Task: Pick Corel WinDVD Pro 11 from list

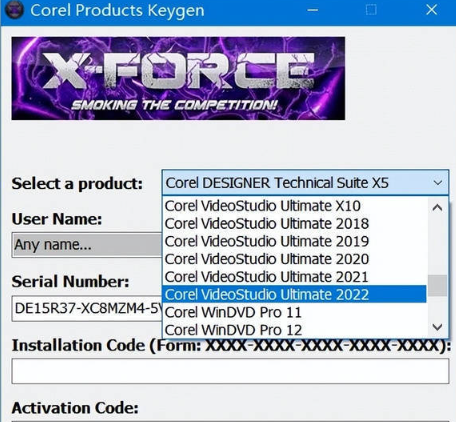Action: point(294,312)
